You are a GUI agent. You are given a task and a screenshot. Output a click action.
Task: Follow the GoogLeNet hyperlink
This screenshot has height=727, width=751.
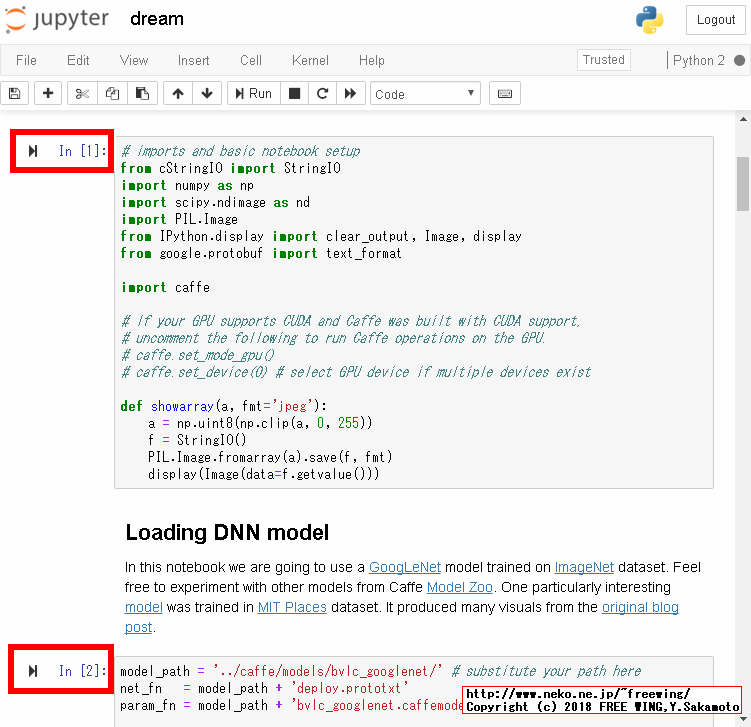[405, 567]
